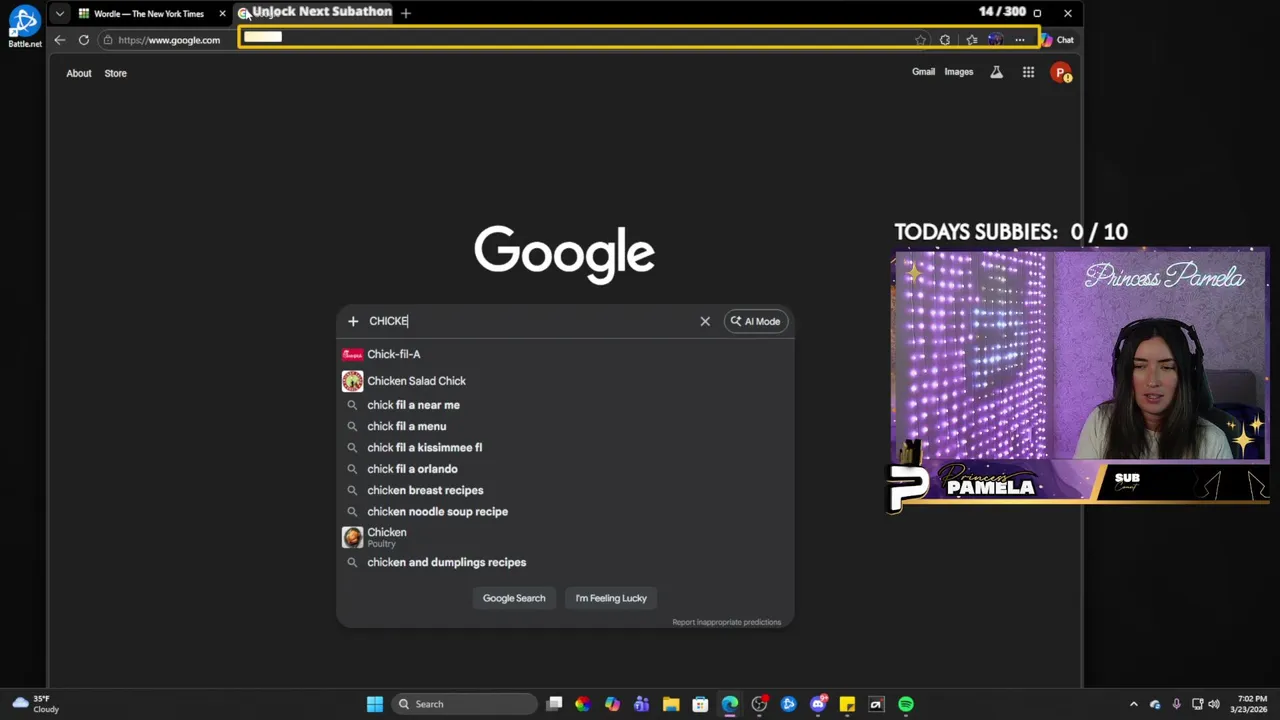
Task: Open microphone tray icon
Action: pos(1176,704)
